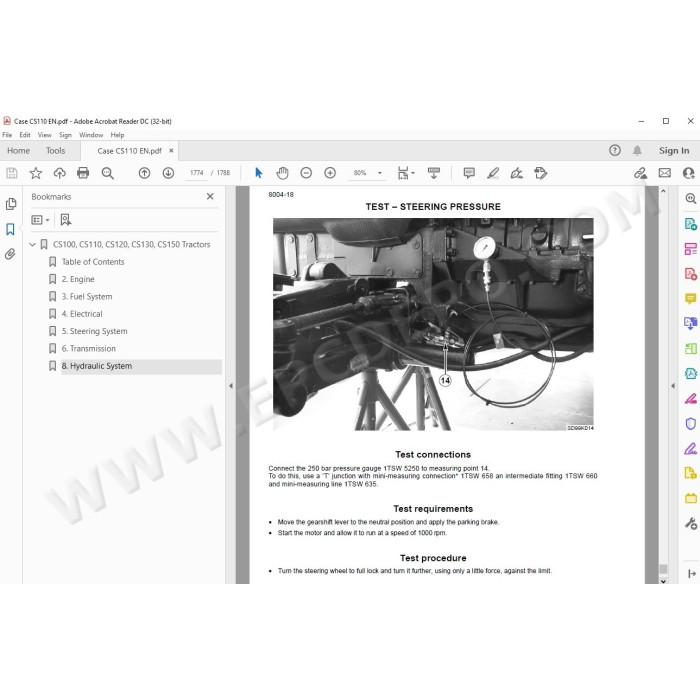Collapse the left navigation pane arrow
This screenshot has width=700, height=700.
point(231,386)
